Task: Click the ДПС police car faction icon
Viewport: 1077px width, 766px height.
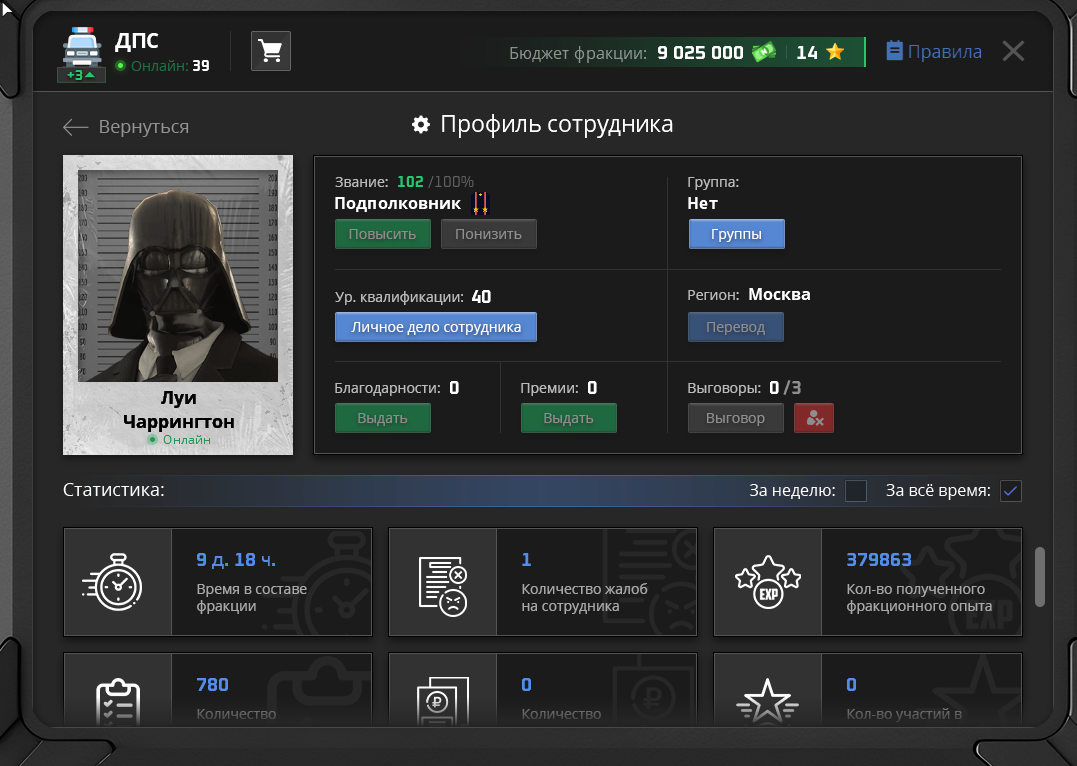Action: [x=82, y=47]
